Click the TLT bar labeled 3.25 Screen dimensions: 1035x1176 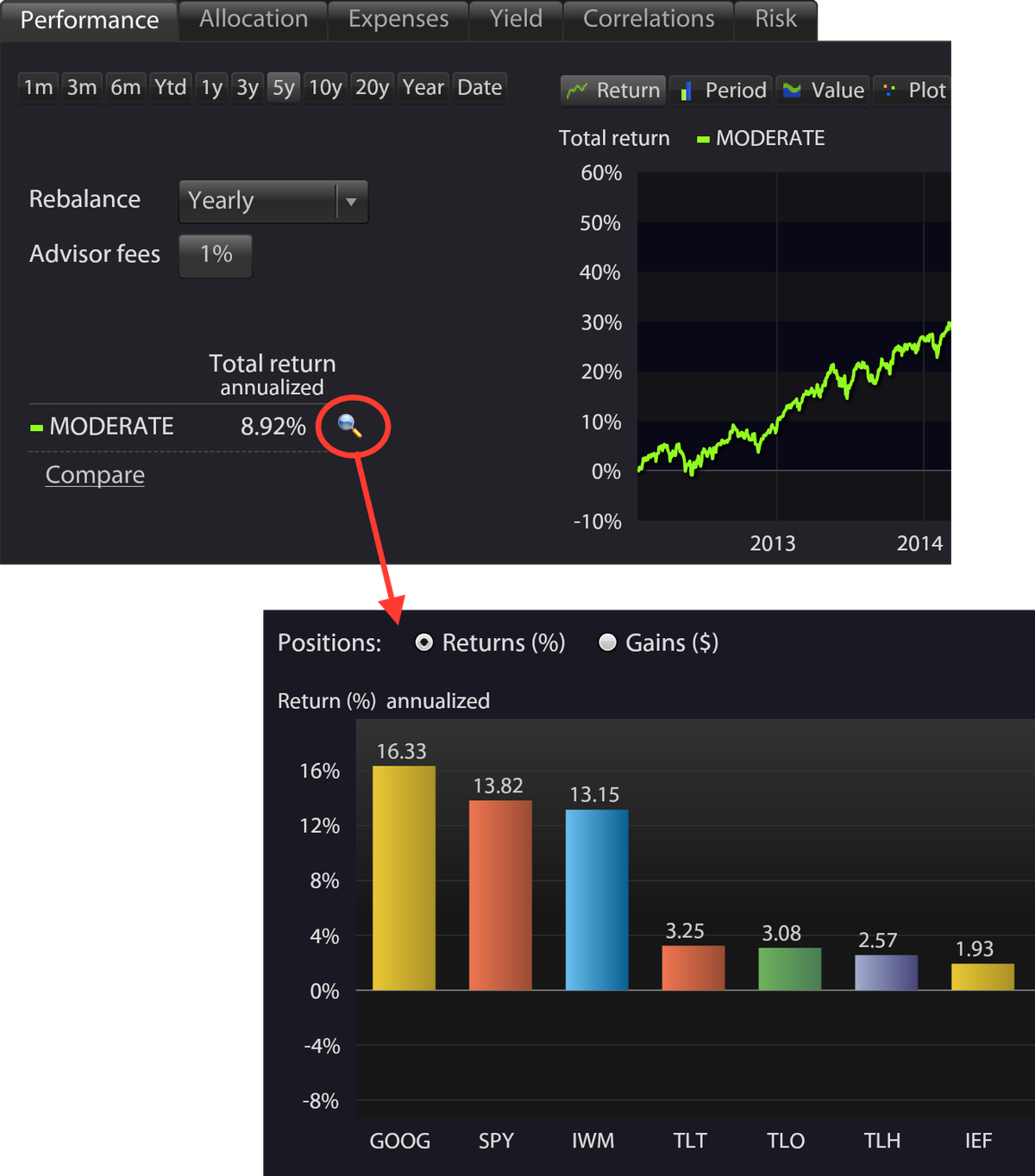click(x=693, y=967)
